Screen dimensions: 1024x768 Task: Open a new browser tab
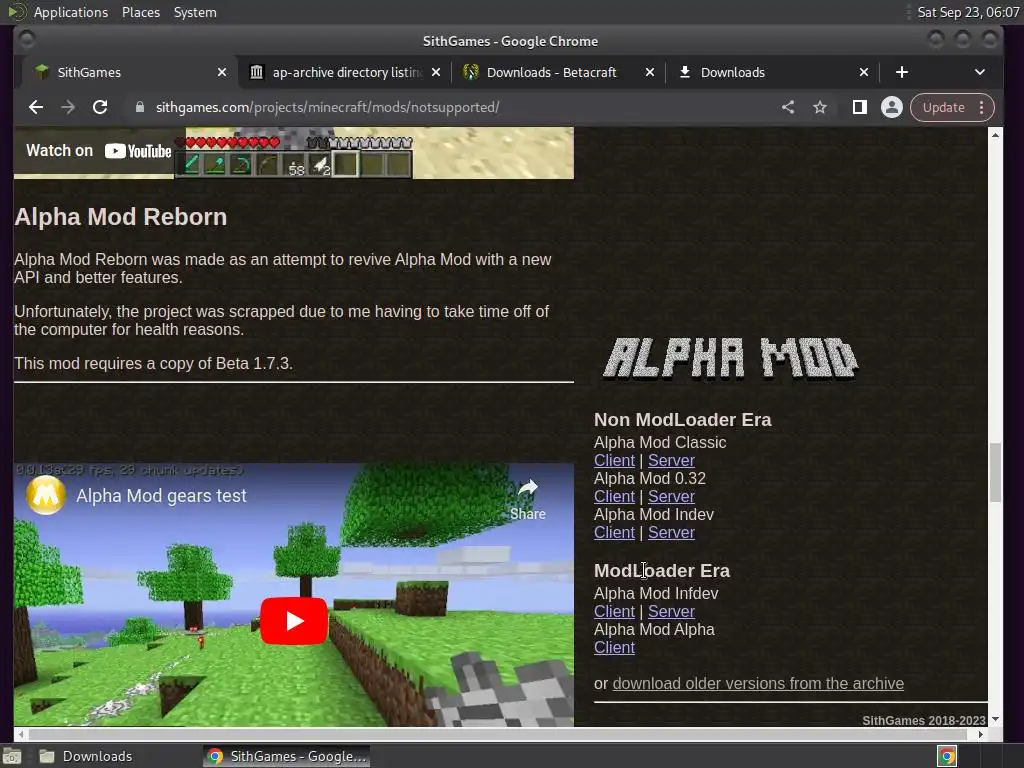(x=902, y=72)
